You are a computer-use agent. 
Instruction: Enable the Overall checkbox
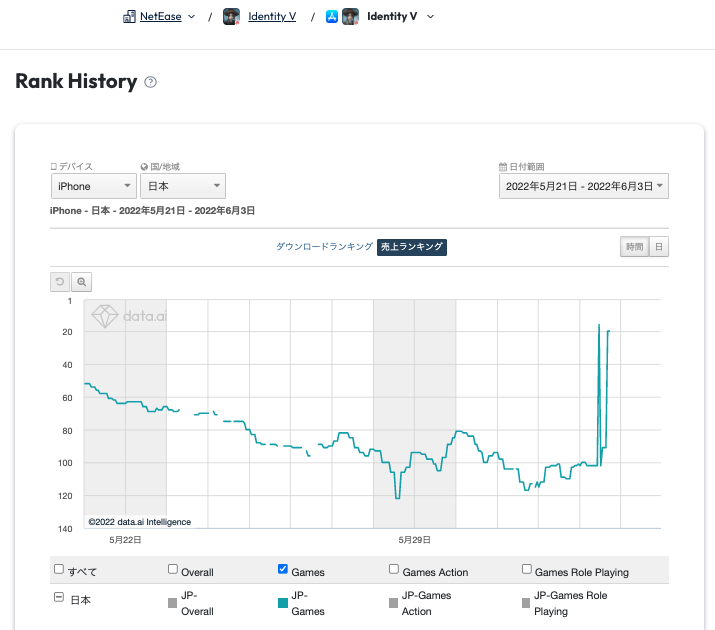coord(173,569)
